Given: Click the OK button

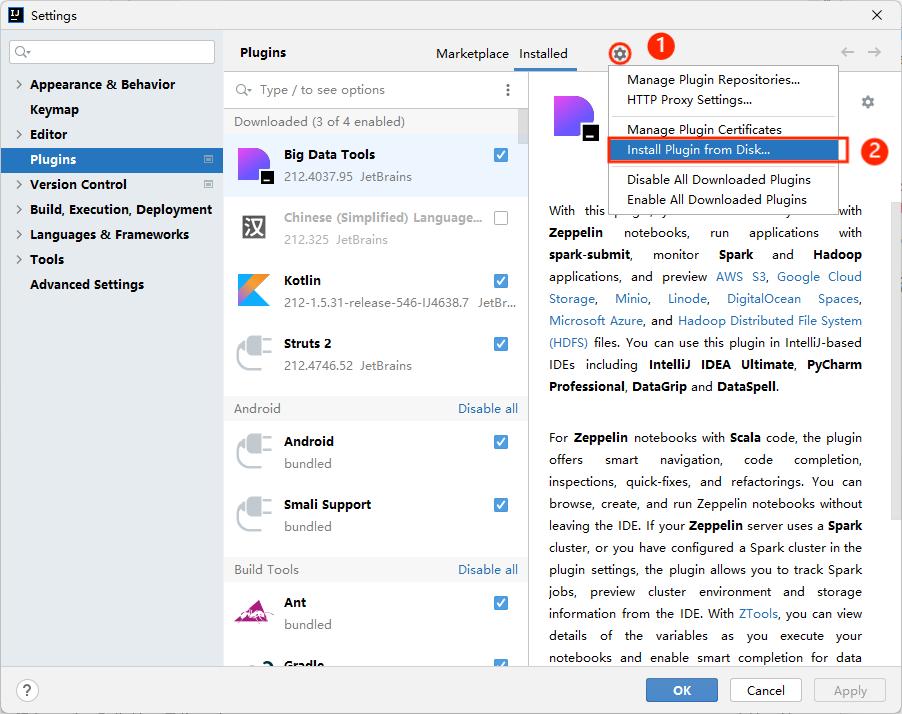Looking at the screenshot, I should pyautogui.click(x=682, y=690).
